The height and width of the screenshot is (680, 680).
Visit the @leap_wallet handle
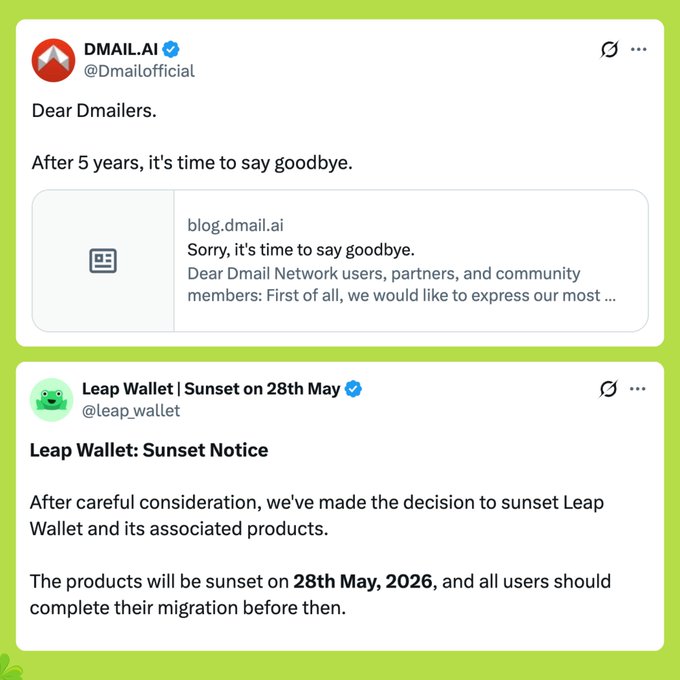(x=131, y=410)
